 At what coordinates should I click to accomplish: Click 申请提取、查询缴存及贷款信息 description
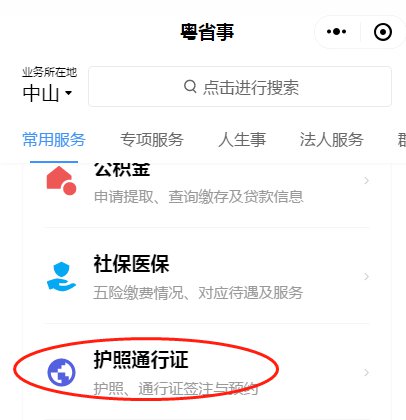199,196
